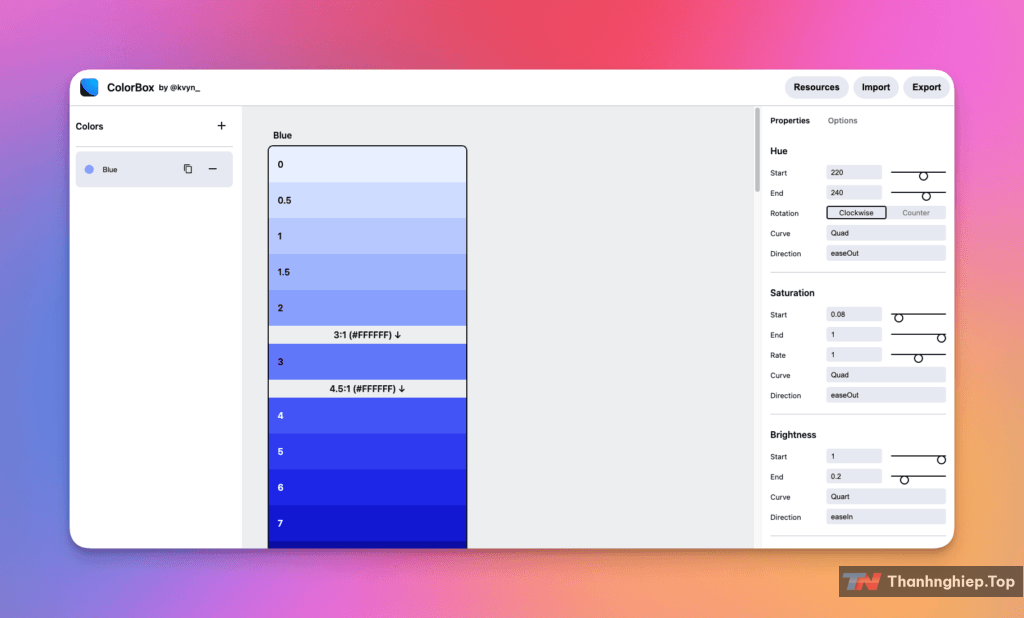This screenshot has width=1024, height=618.
Task: Open the @kvyn_ author link
Action: click(x=185, y=88)
